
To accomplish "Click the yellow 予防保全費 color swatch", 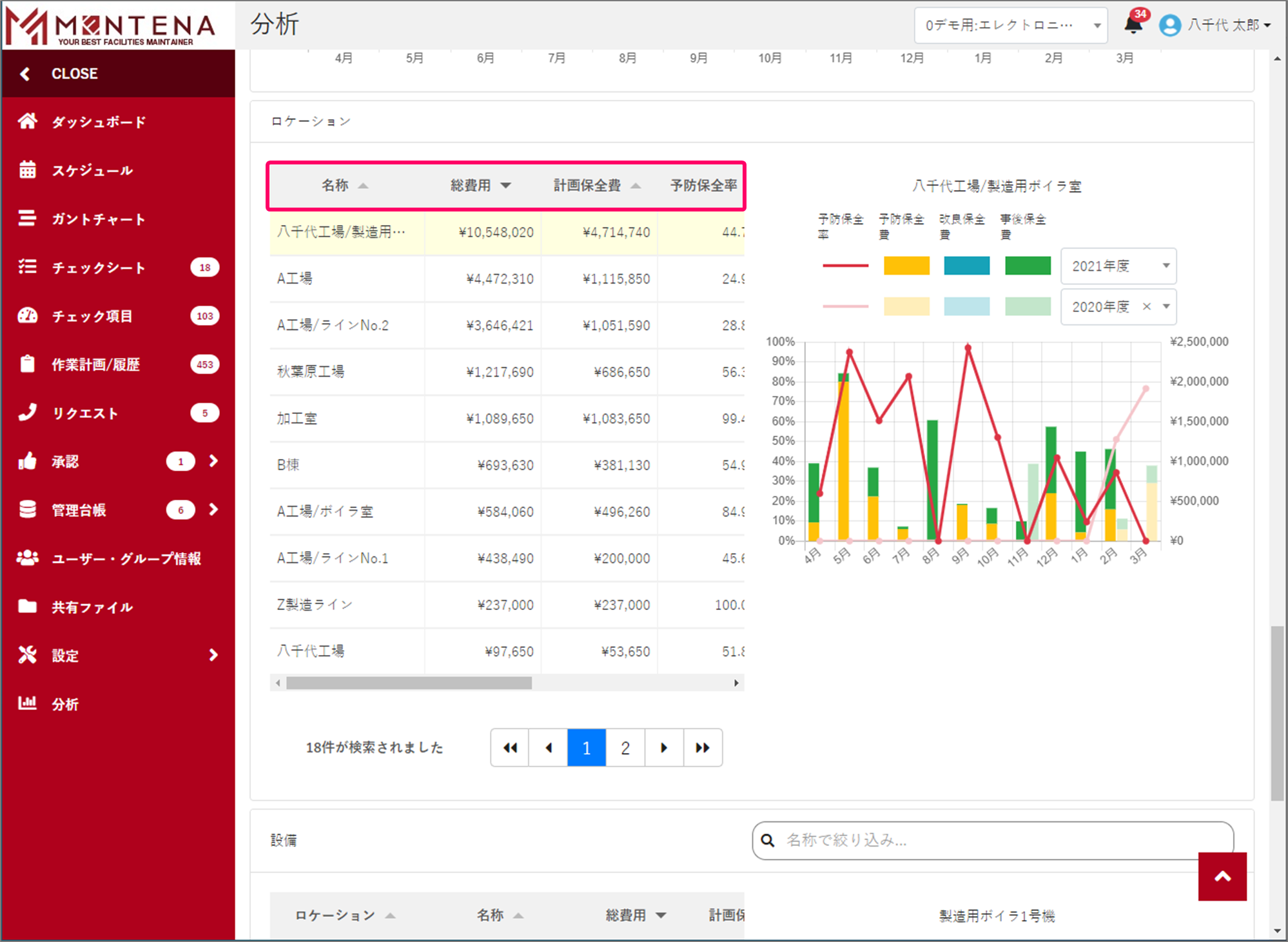I will coord(906,266).
